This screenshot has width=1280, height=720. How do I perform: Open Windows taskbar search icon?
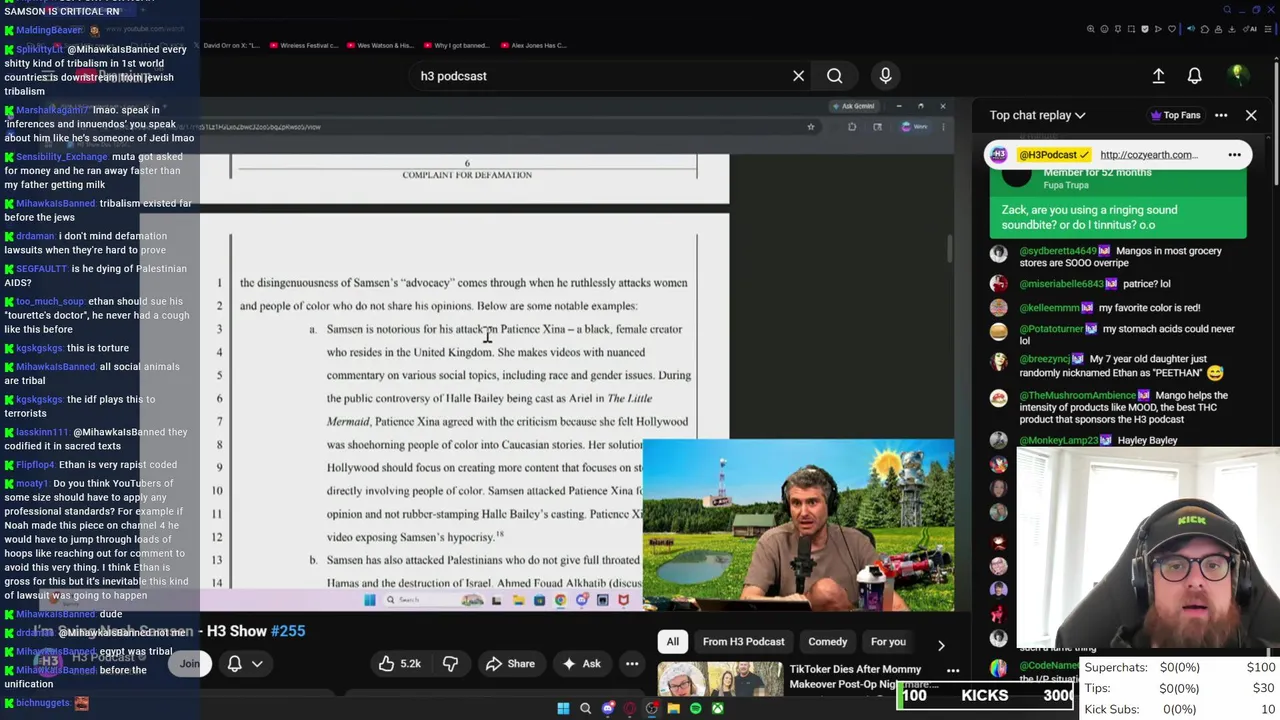(x=586, y=709)
